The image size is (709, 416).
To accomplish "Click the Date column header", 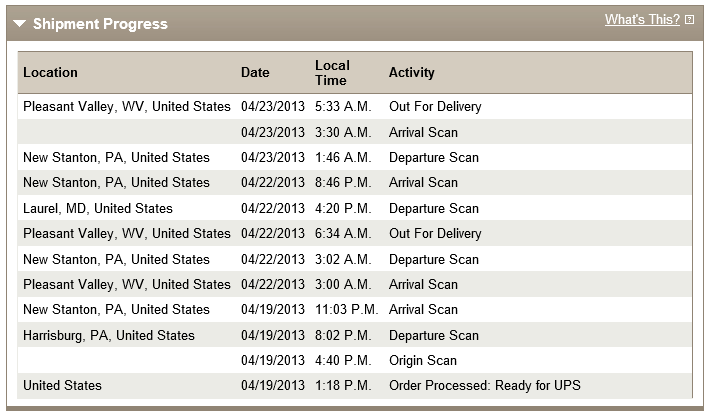I will point(255,72).
